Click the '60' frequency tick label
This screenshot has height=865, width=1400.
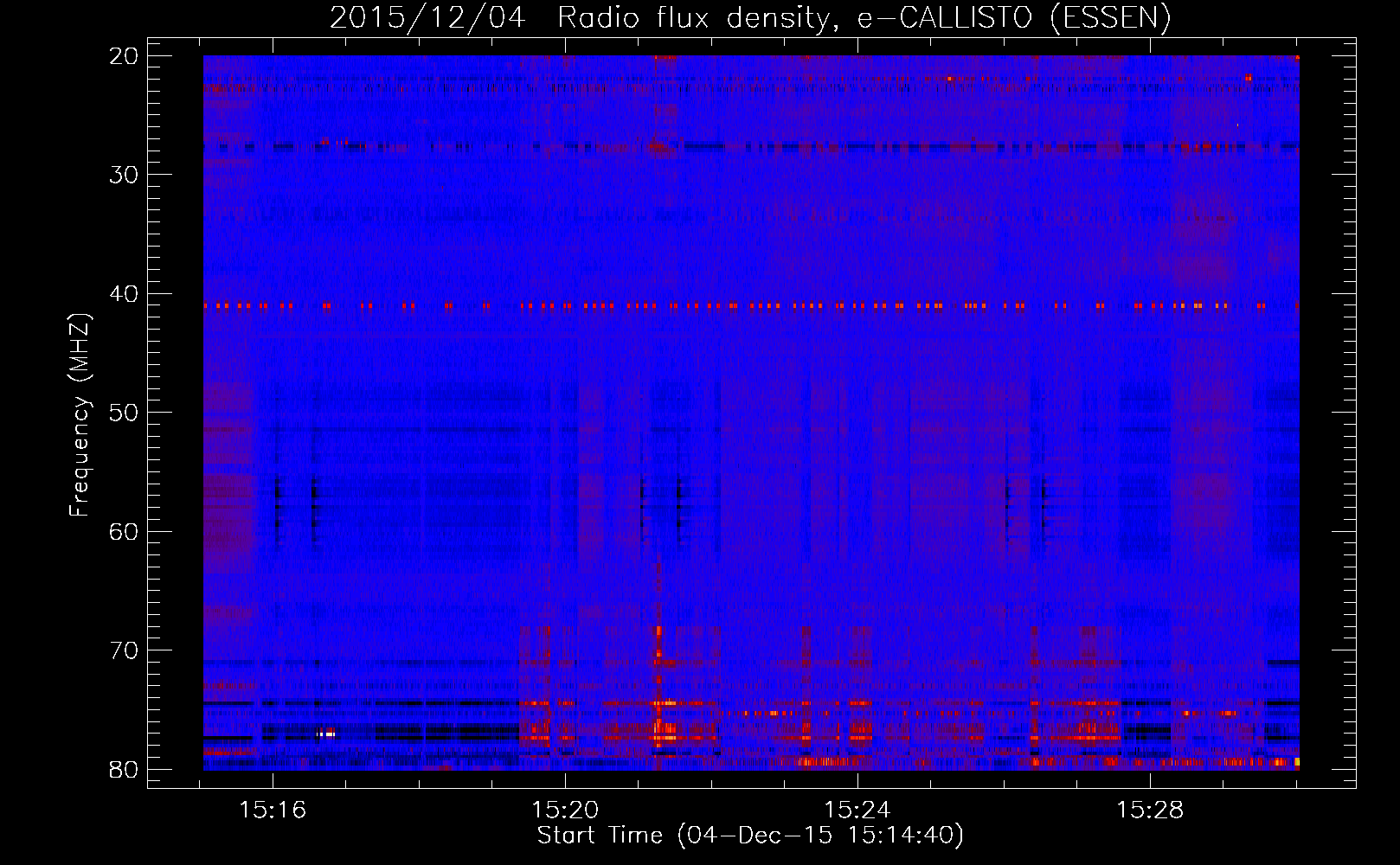(124, 531)
